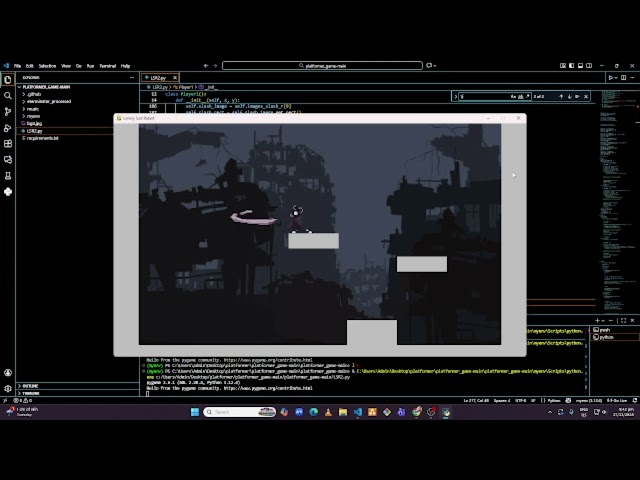Open the Search view in activity bar
Screen dimensions: 640x480
pyautogui.click(x=8, y=96)
